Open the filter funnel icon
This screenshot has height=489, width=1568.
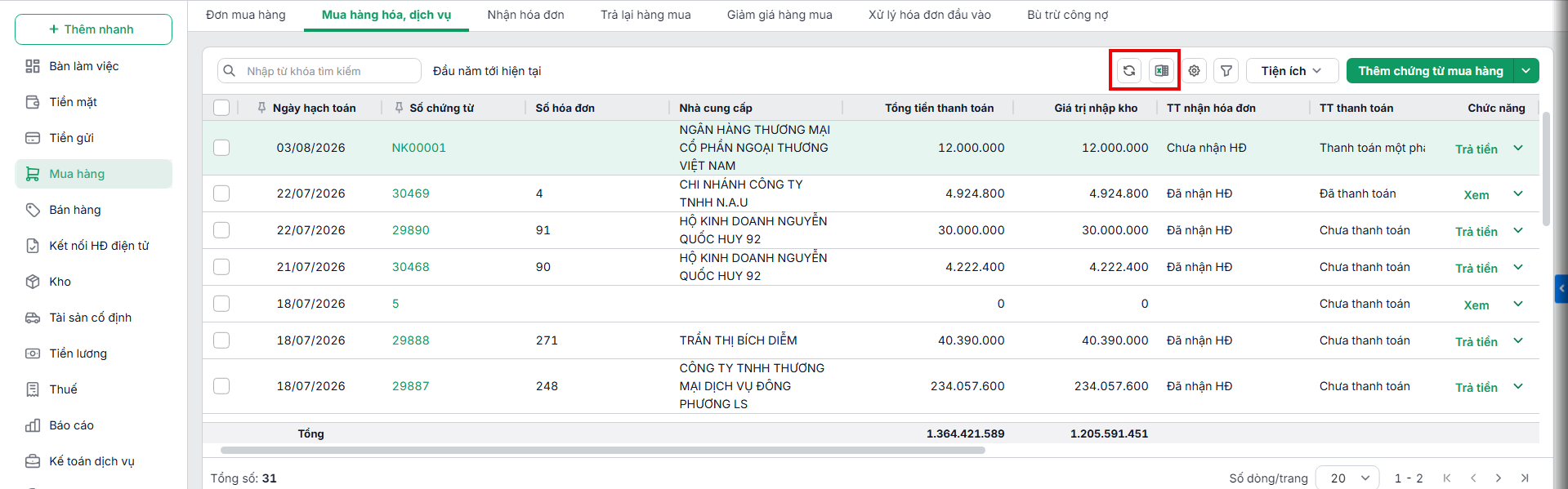click(1226, 71)
